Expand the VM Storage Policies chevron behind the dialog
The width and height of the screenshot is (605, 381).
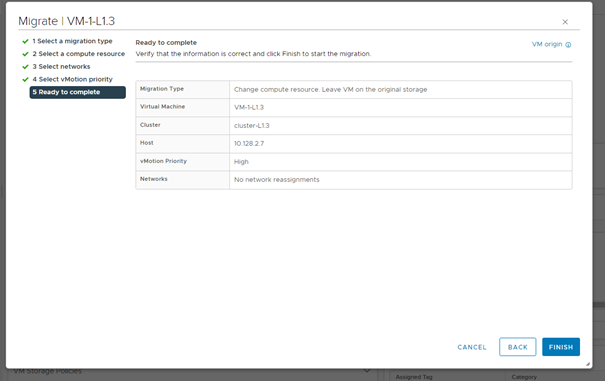coord(367,371)
